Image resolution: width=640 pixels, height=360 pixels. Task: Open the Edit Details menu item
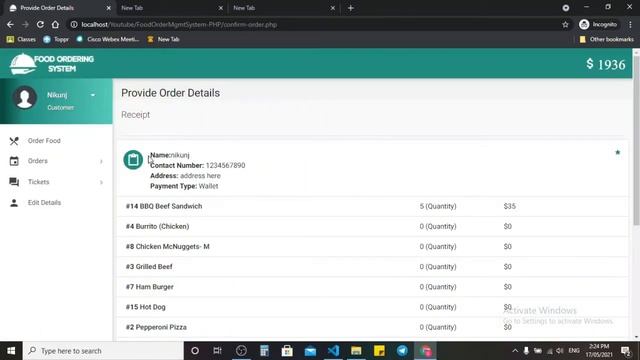[x=44, y=203]
